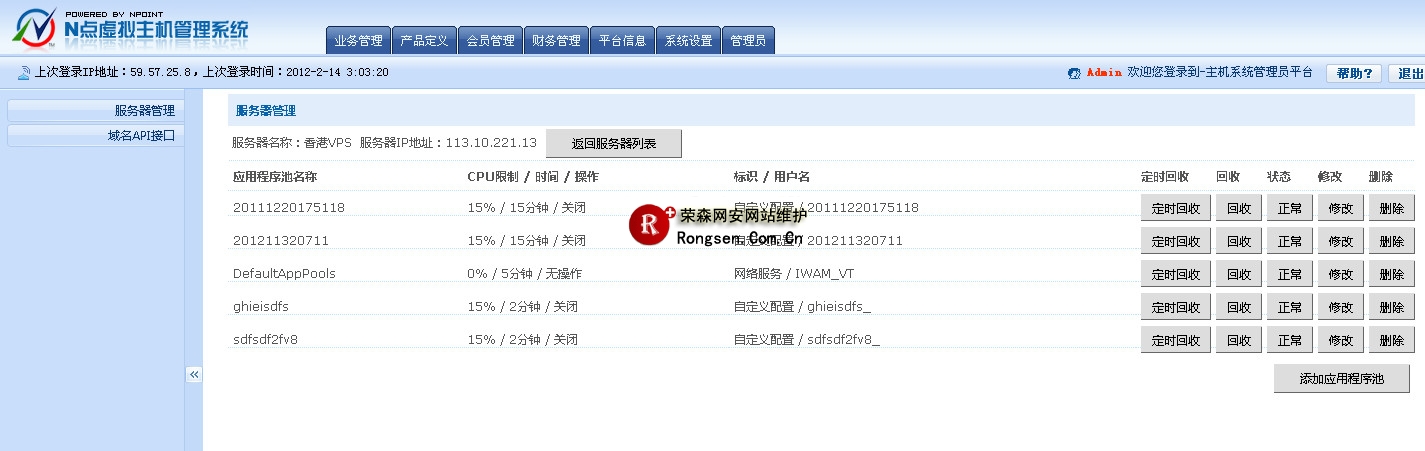
Task: Toggle 正常 status for ghieisdfs pool
Action: tap(1289, 307)
